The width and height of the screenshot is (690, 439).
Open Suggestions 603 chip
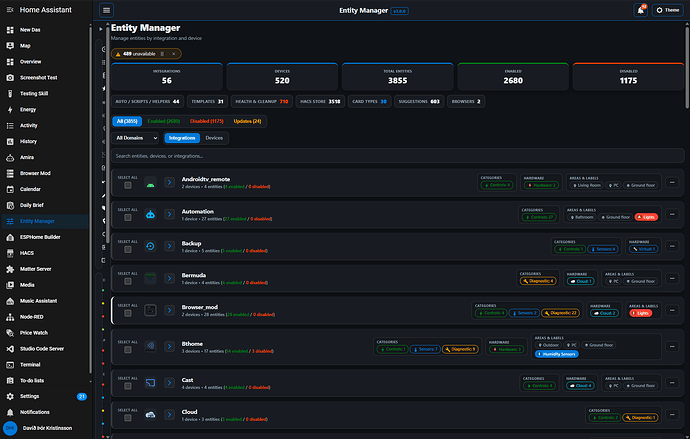pos(419,102)
